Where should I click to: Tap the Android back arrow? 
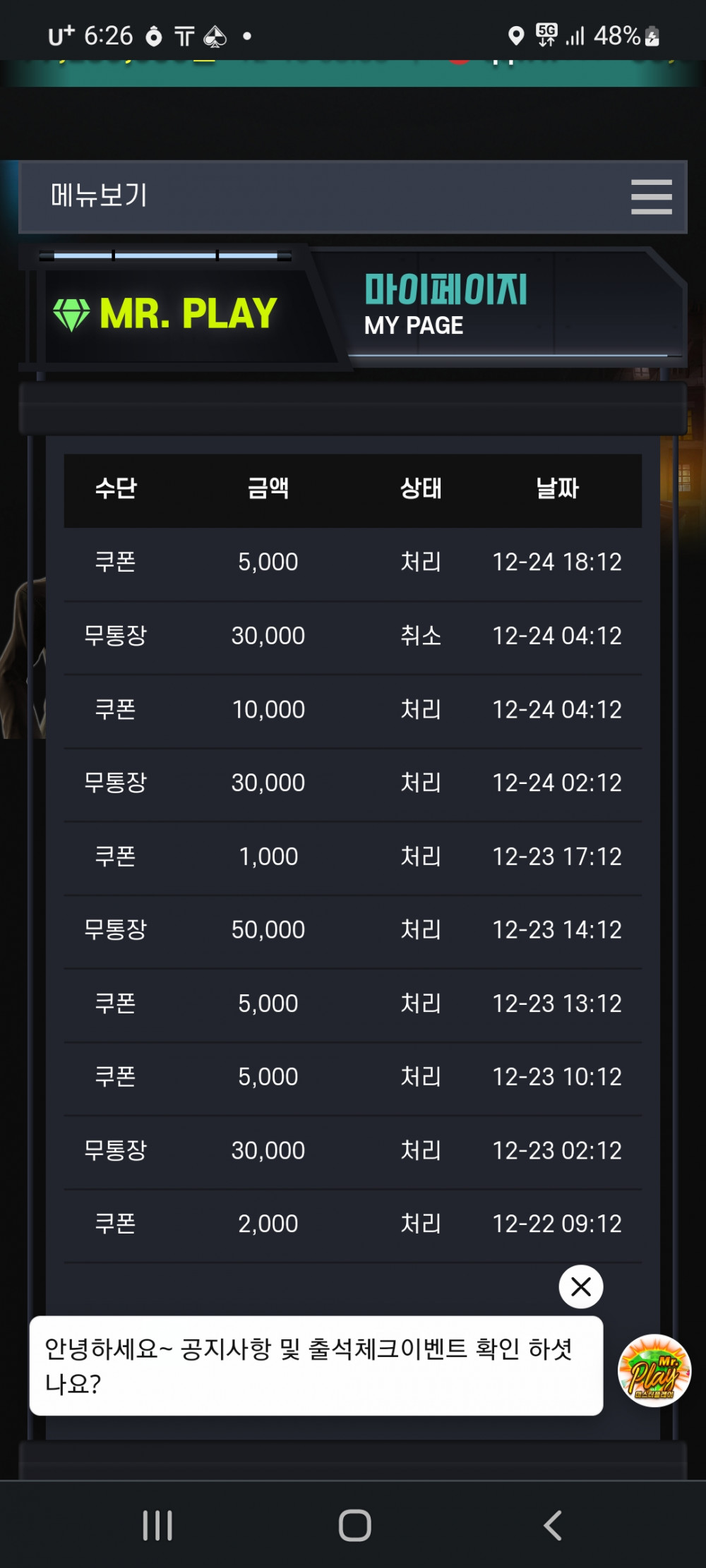(x=553, y=1526)
